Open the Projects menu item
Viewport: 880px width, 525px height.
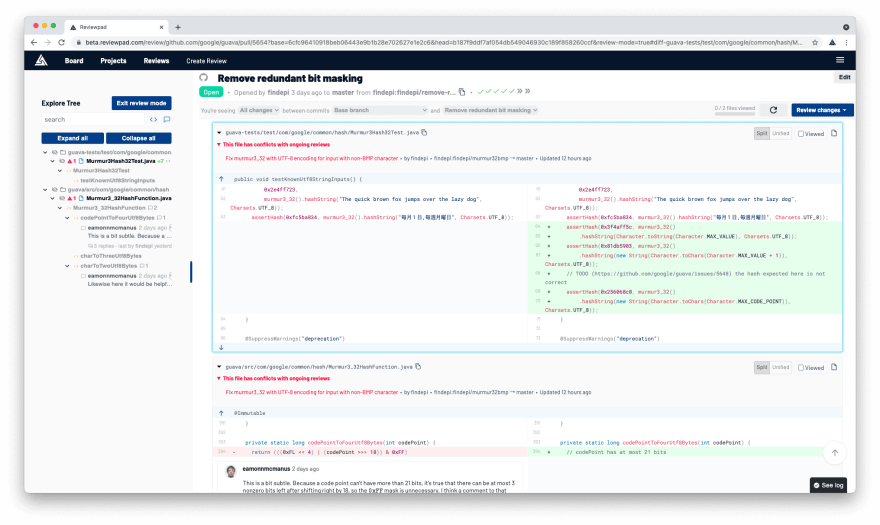coord(113,61)
